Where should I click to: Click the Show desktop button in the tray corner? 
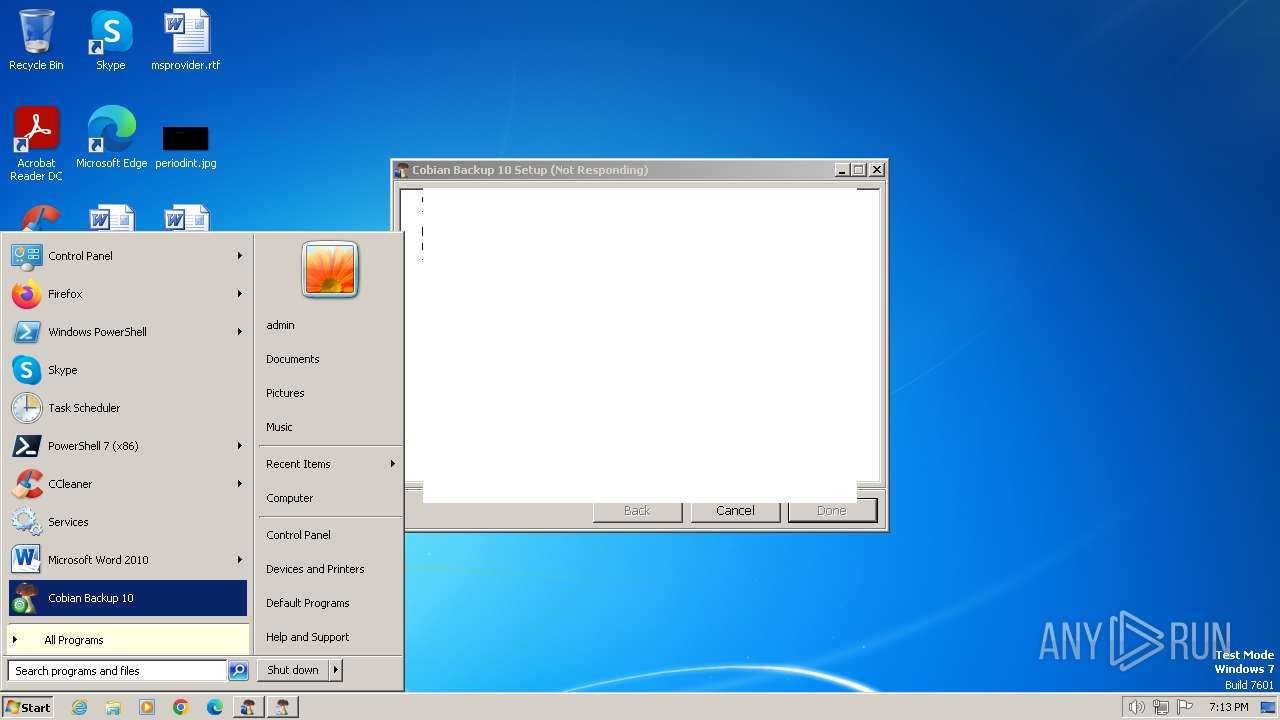pyautogui.click(x=1268, y=707)
